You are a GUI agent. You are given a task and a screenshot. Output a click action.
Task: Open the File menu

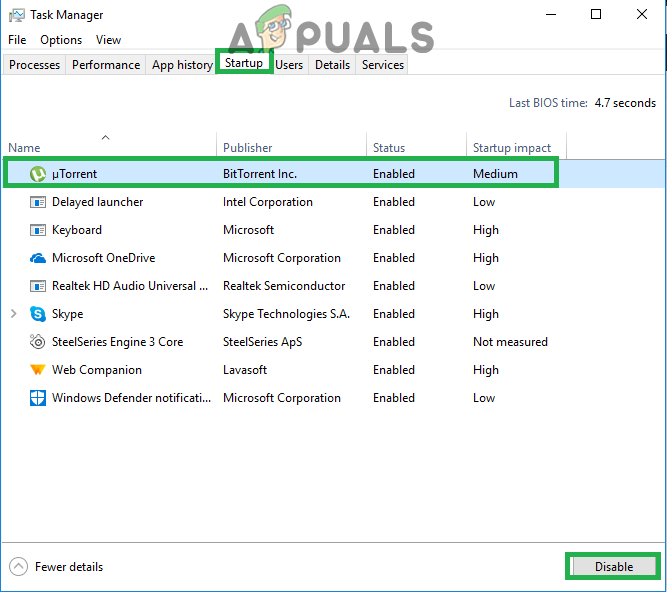17,40
